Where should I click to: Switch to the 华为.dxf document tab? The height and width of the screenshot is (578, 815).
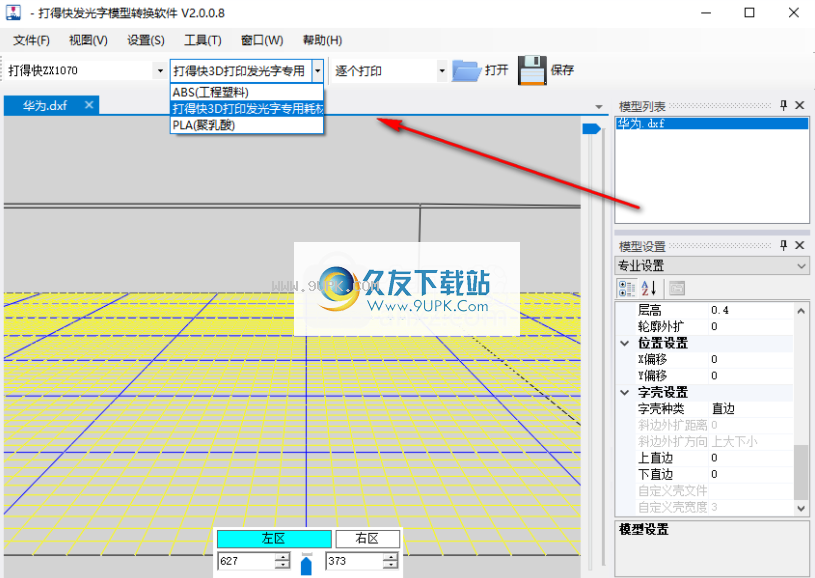point(45,106)
